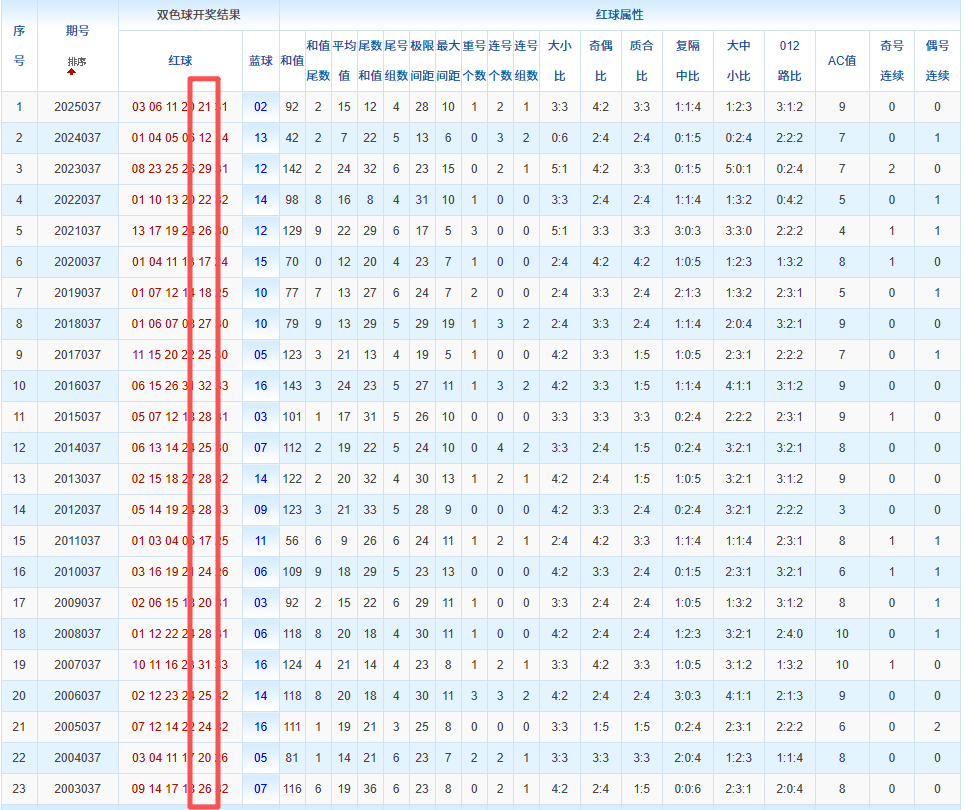This screenshot has width=965, height=810.
Task: Click blue ball 16 in row 10
Action: point(260,386)
